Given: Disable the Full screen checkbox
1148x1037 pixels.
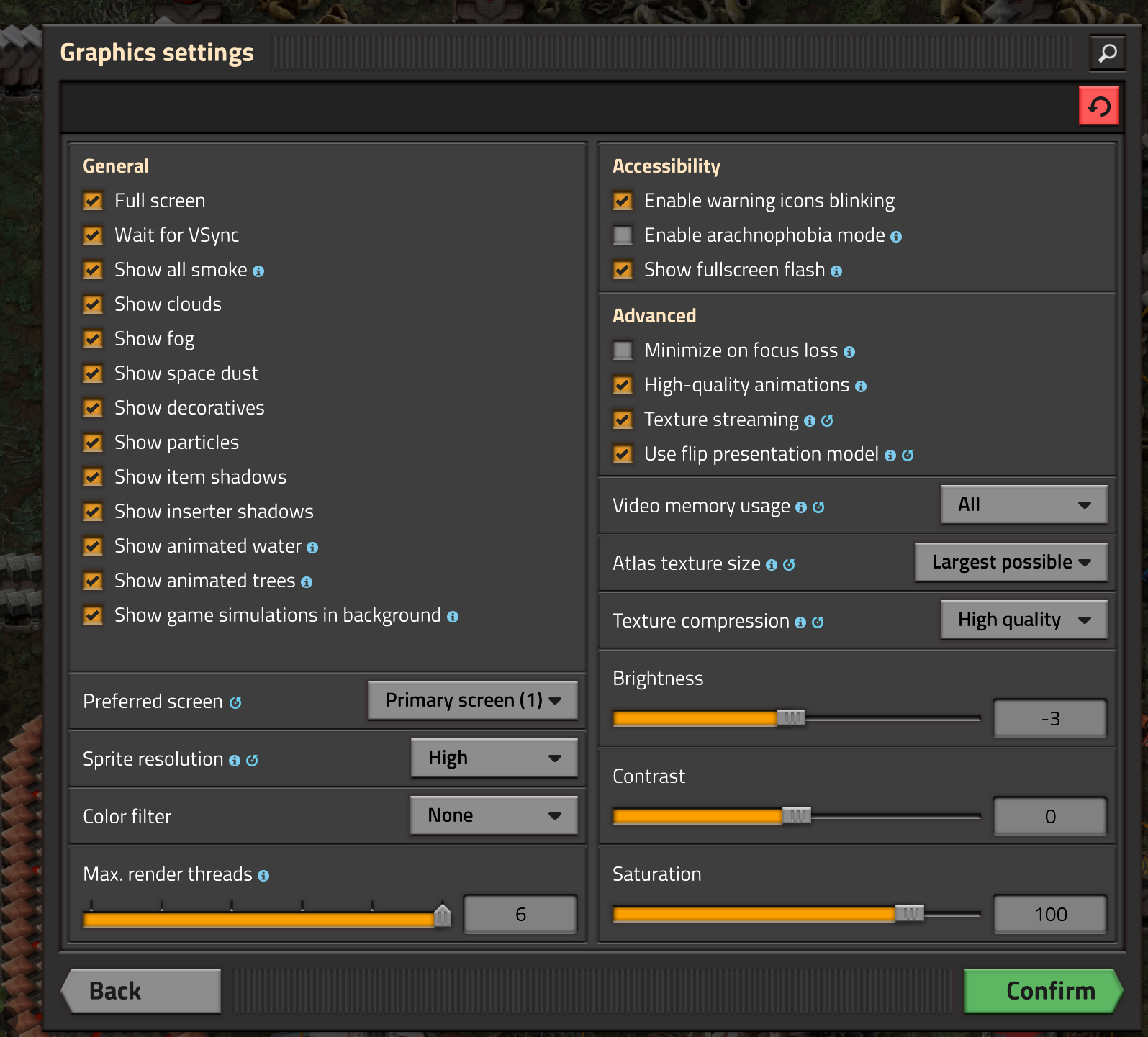Looking at the screenshot, I should pyautogui.click(x=93, y=201).
